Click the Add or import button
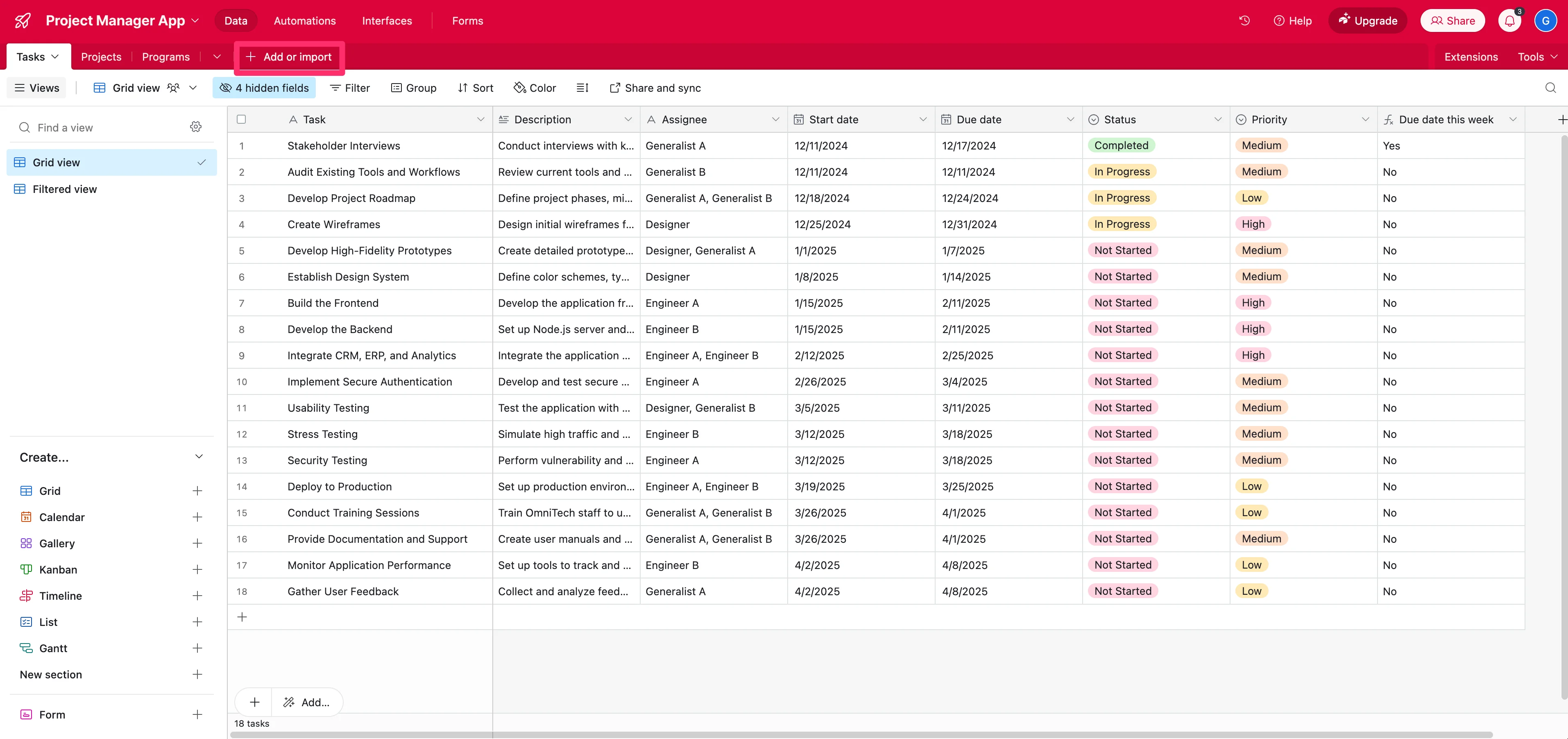The width and height of the screenshot is (1568, 739). click(289, 57)
